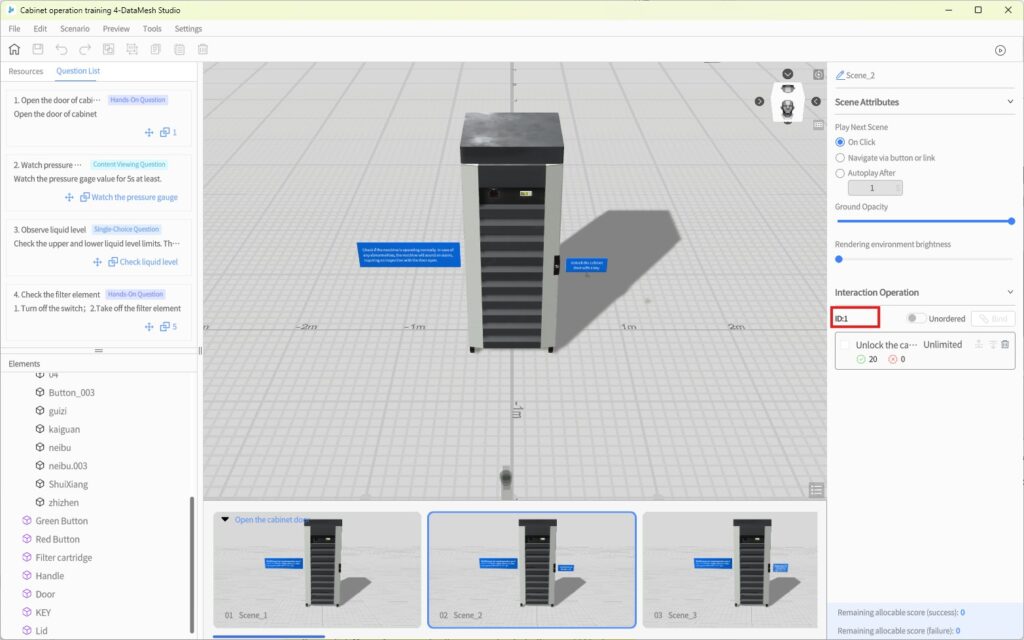Adjust the Ground Opacity slider handle
Image resolution: width=1024 pixels, height=640 pixels.
(1011, 221)
